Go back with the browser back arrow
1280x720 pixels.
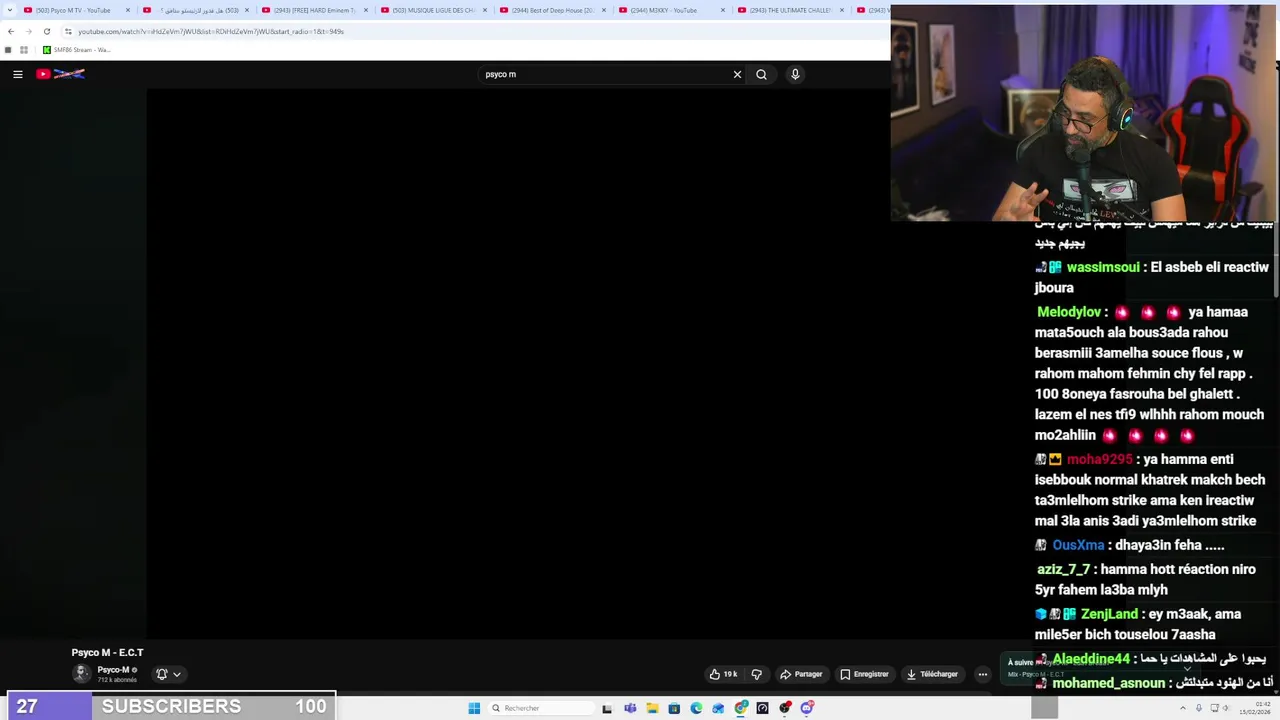coord(11,31)
